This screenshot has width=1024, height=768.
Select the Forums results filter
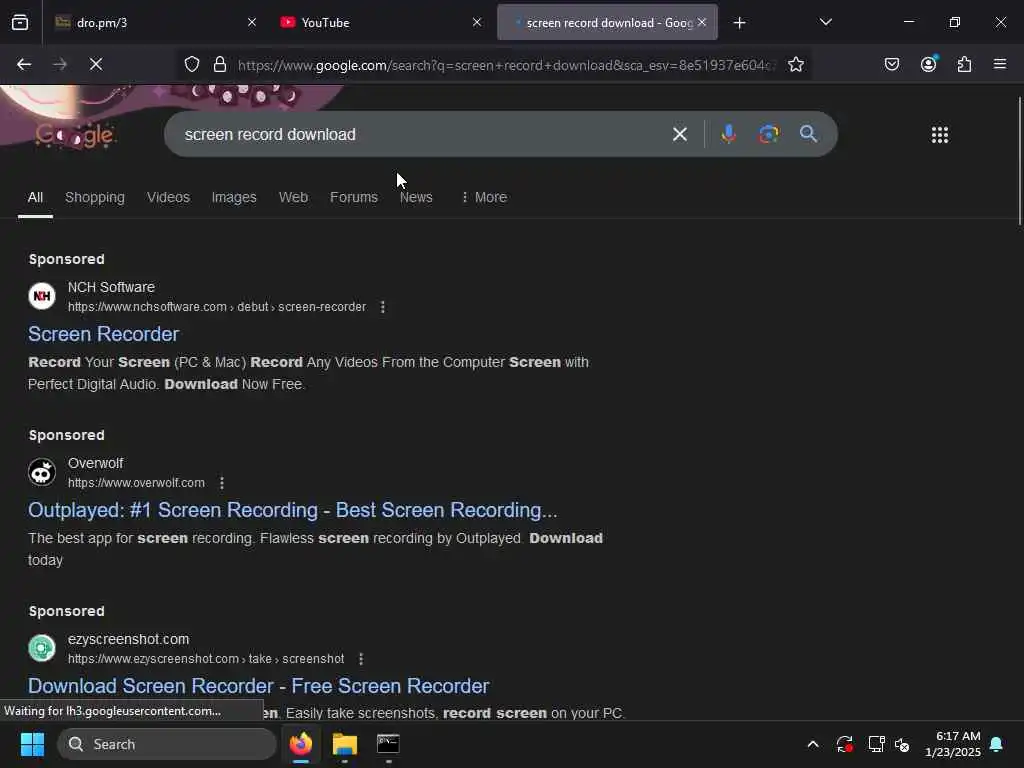coord(354,197)
